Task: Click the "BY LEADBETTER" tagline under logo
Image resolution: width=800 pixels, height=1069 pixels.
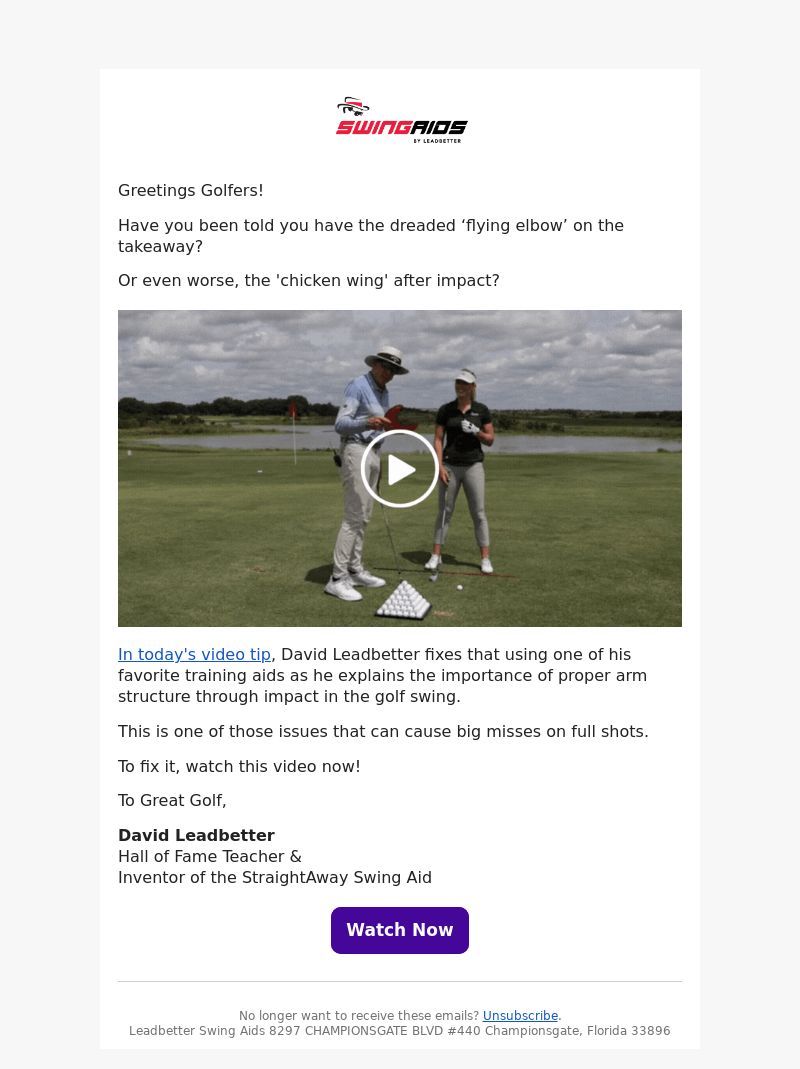Action: pos(437,141)
